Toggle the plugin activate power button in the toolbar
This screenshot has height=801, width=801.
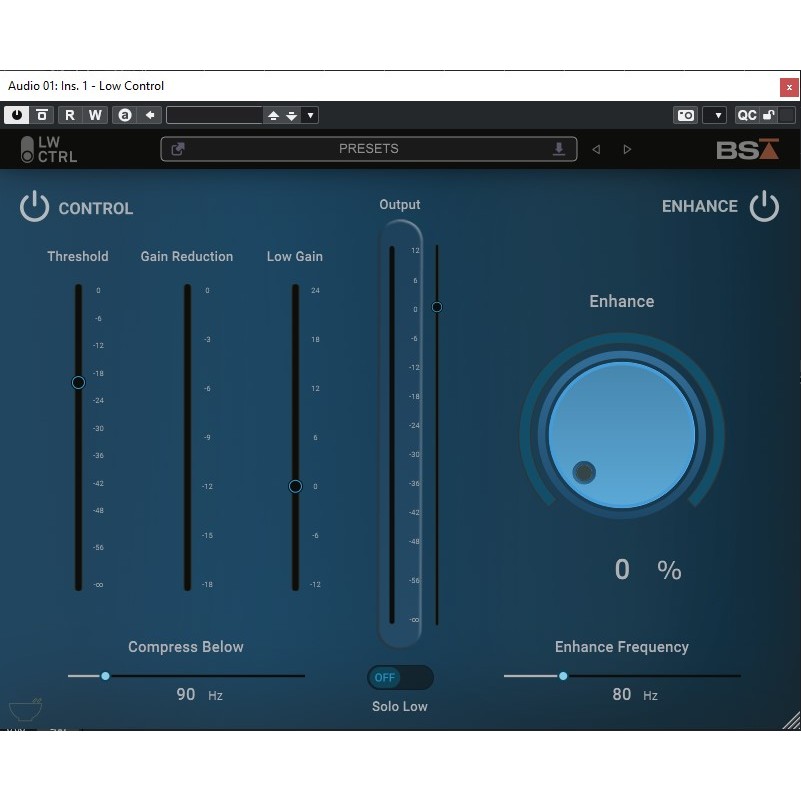tap(17, 115)
